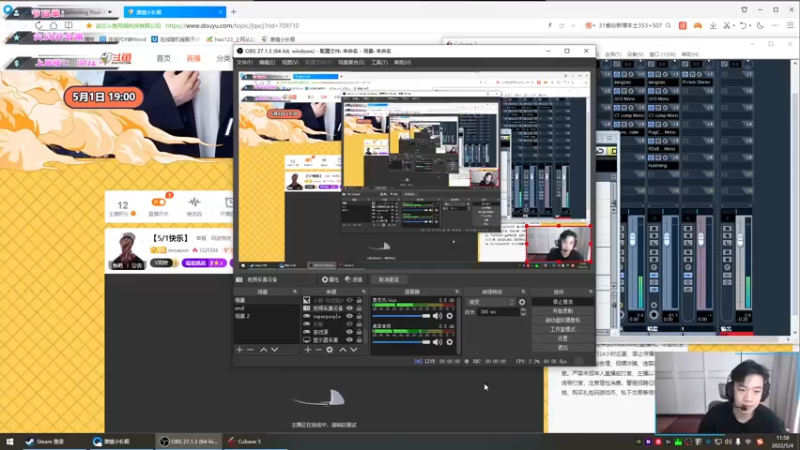This screenshot has width=800, height=450.
Task: Open hao123 bookmark in bookmarks bar
Action: tap(230, 39)
